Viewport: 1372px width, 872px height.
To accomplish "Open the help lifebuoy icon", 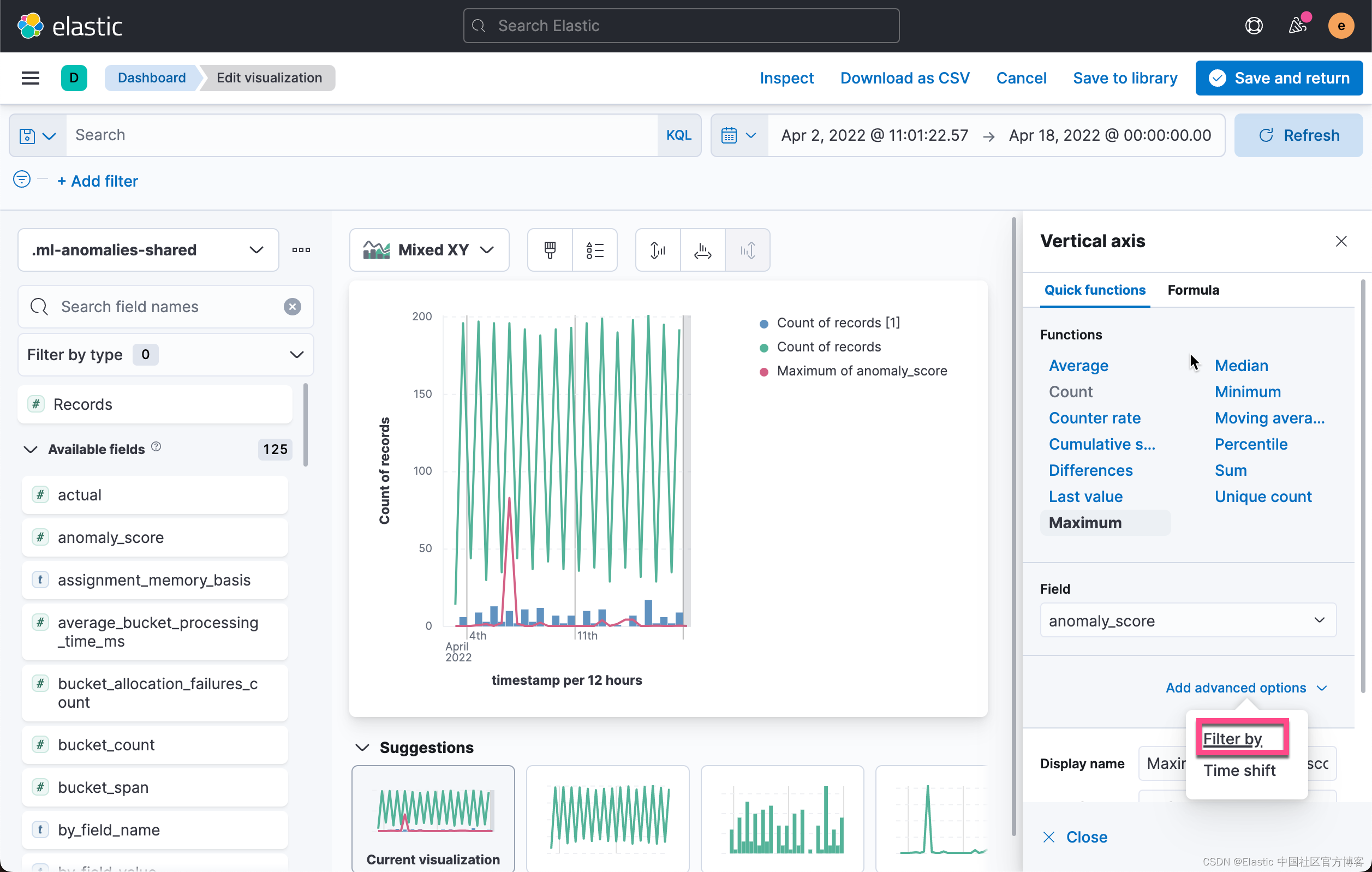I will [x=1254, y=26].
